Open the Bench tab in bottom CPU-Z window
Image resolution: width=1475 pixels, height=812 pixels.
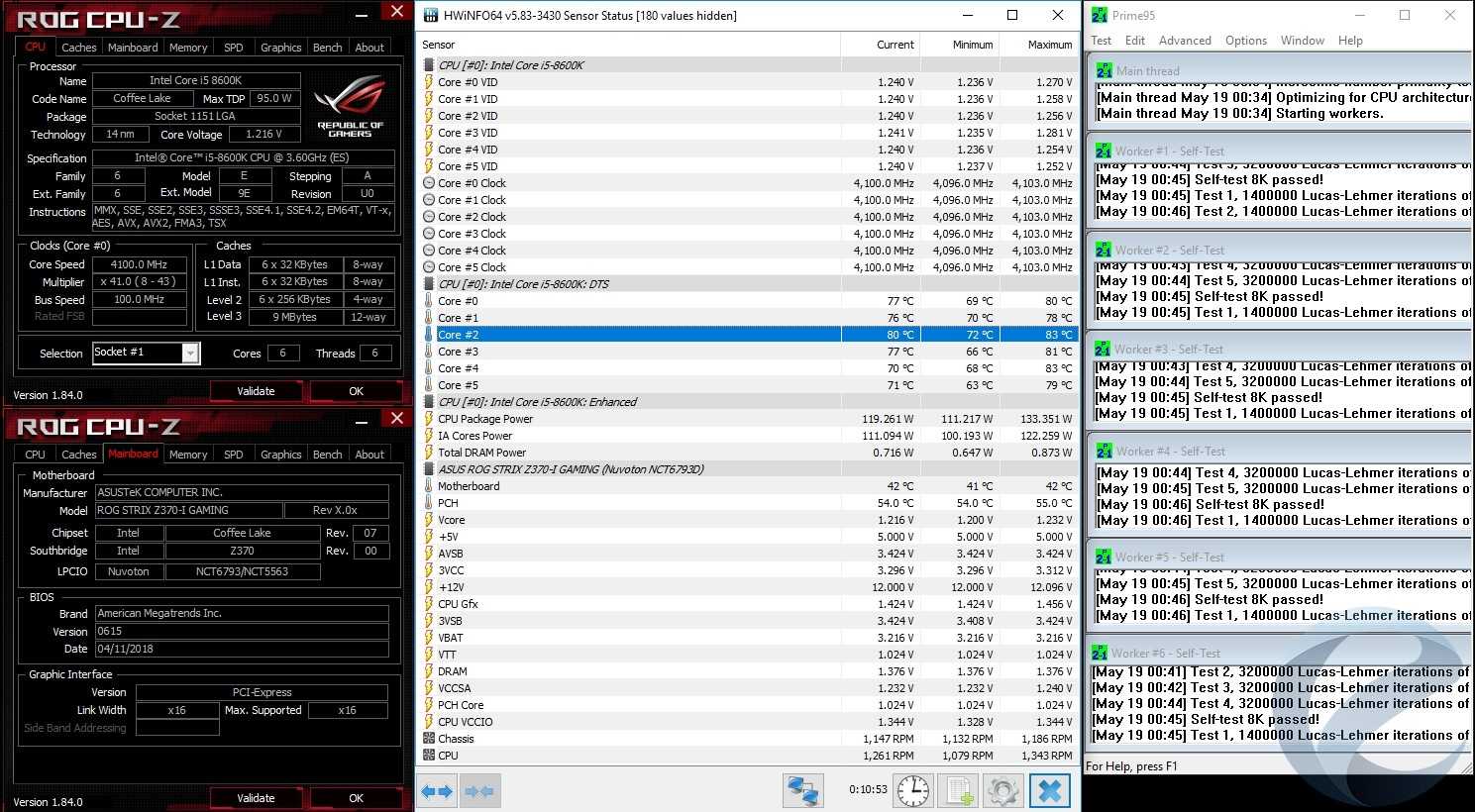pos(327,455)
